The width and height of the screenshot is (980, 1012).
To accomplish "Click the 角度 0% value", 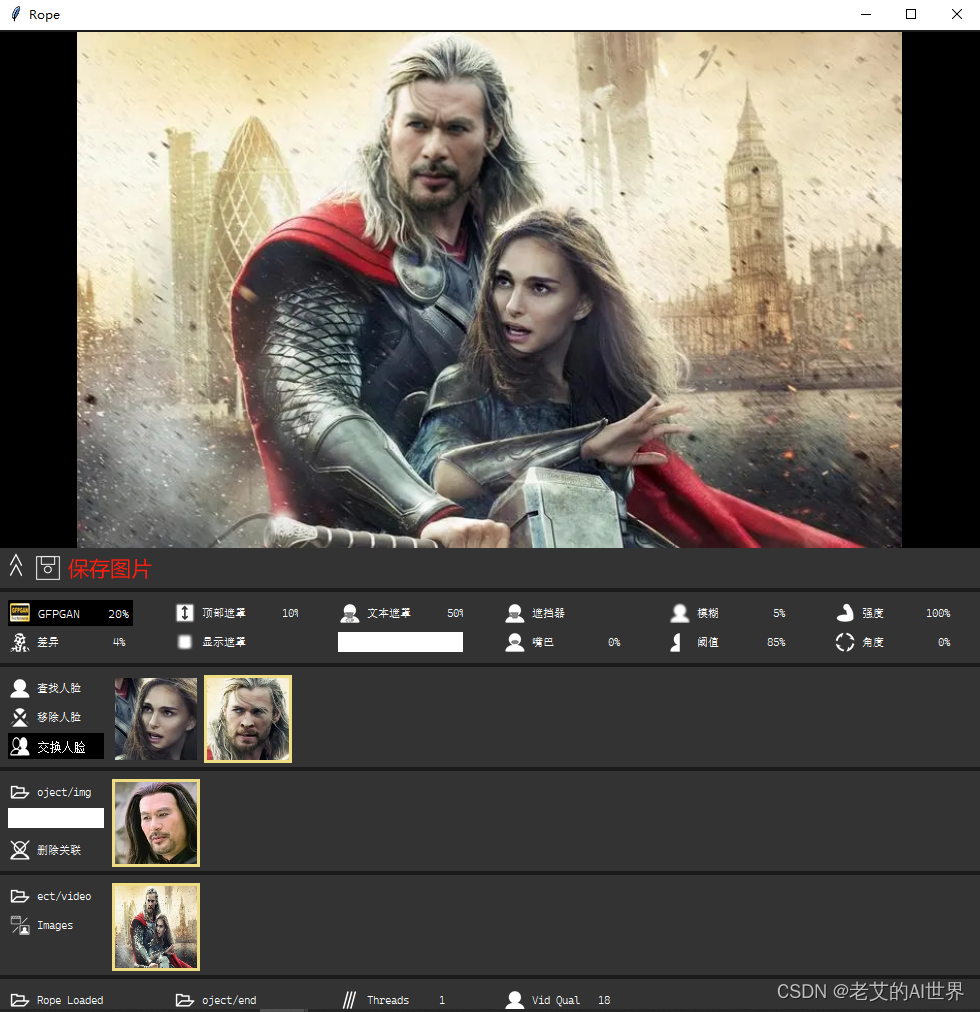I will pyautogui.click(x=944, y=642).
